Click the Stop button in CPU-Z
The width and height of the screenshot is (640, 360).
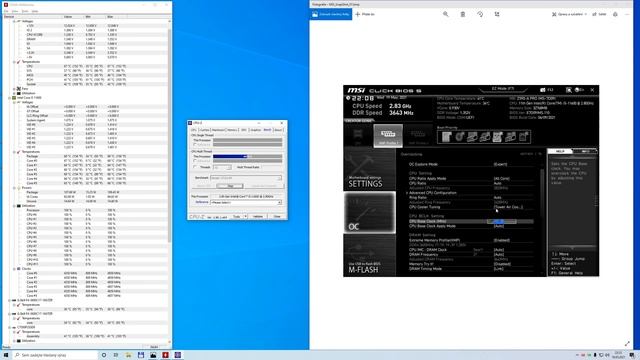tap(230, 186)
